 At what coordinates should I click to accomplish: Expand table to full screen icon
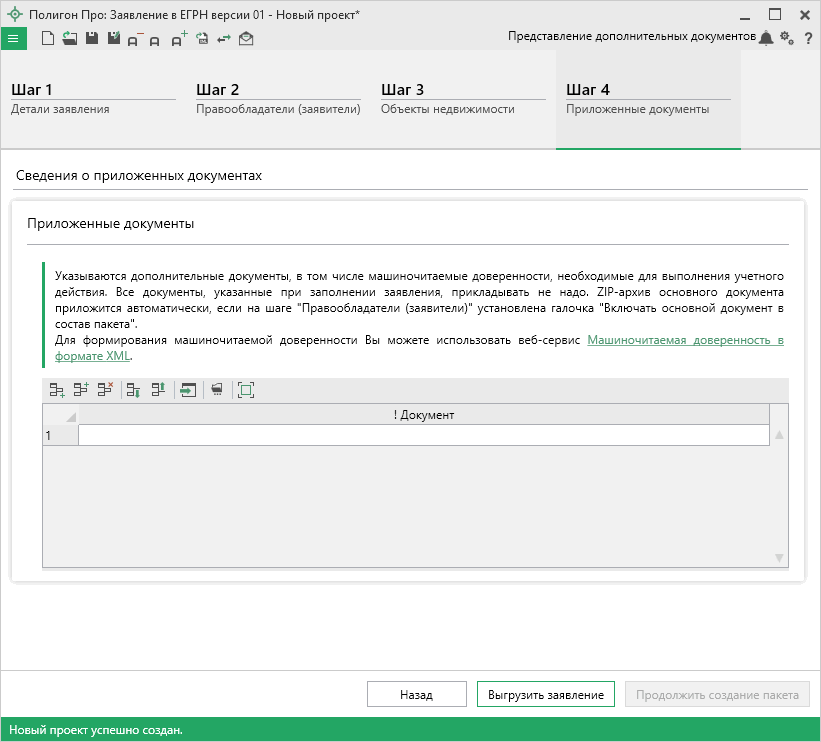tap(246, 390)
